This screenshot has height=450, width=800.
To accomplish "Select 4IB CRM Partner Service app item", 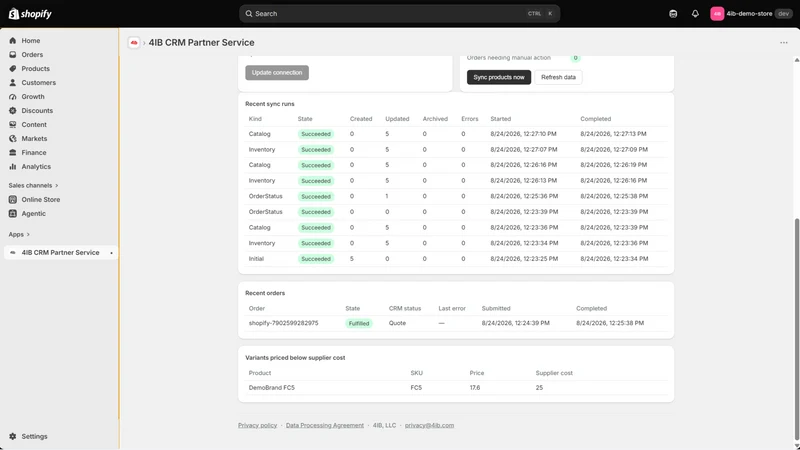I will [60, 253].
